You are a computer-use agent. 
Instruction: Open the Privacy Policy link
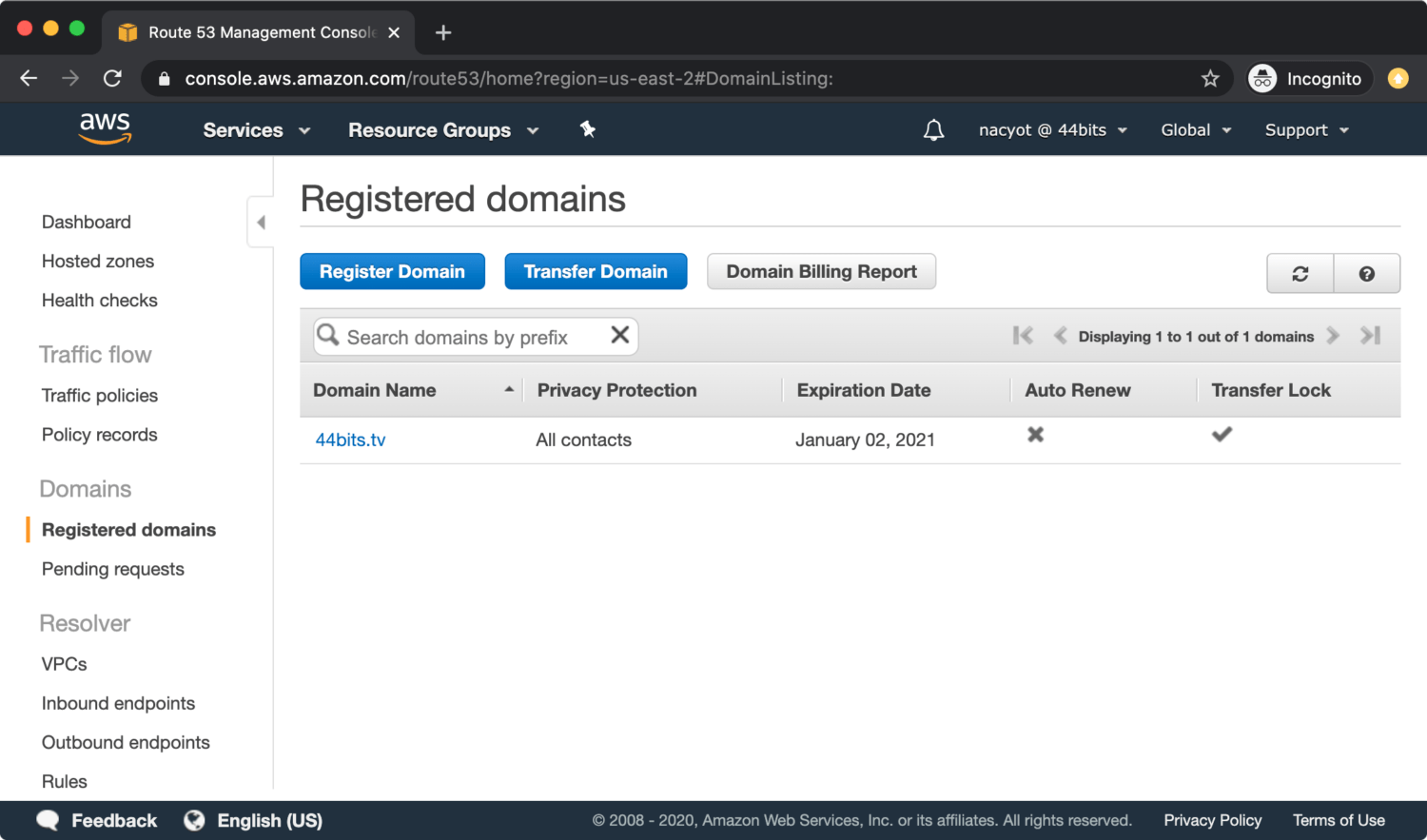click(x=1213, y=820)
